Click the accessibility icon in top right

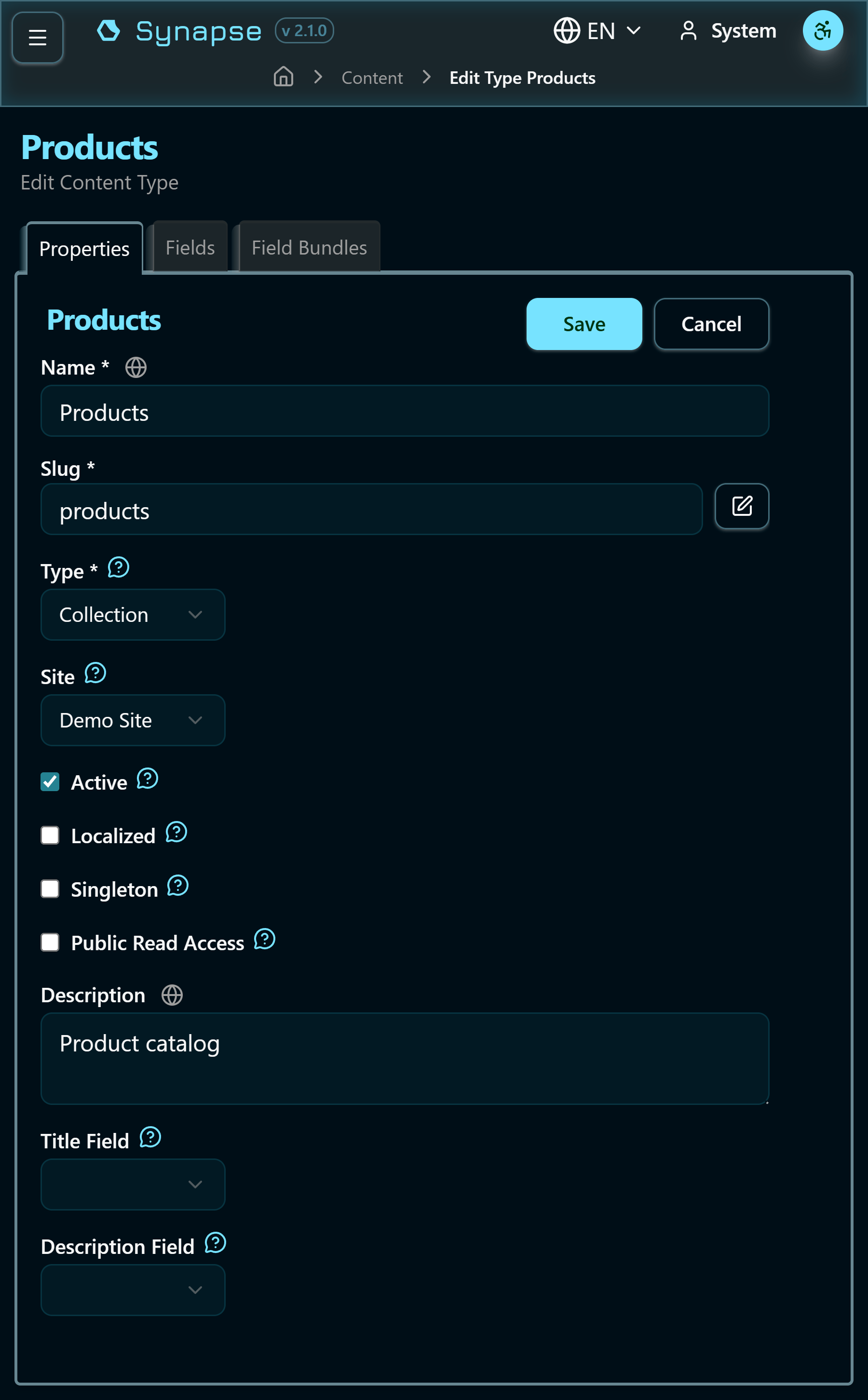(822, 30)
